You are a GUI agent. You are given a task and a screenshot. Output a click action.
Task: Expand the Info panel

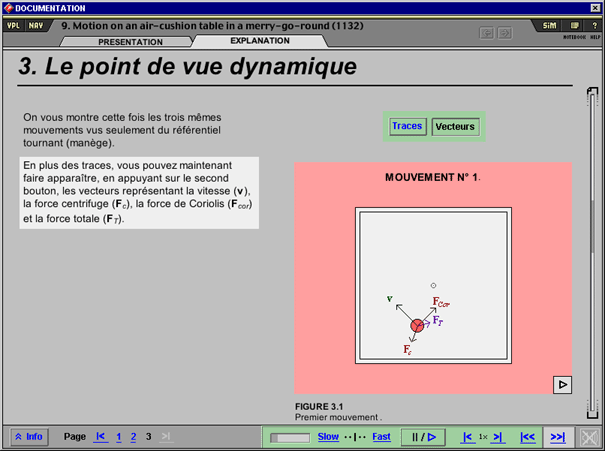point(29,437)
